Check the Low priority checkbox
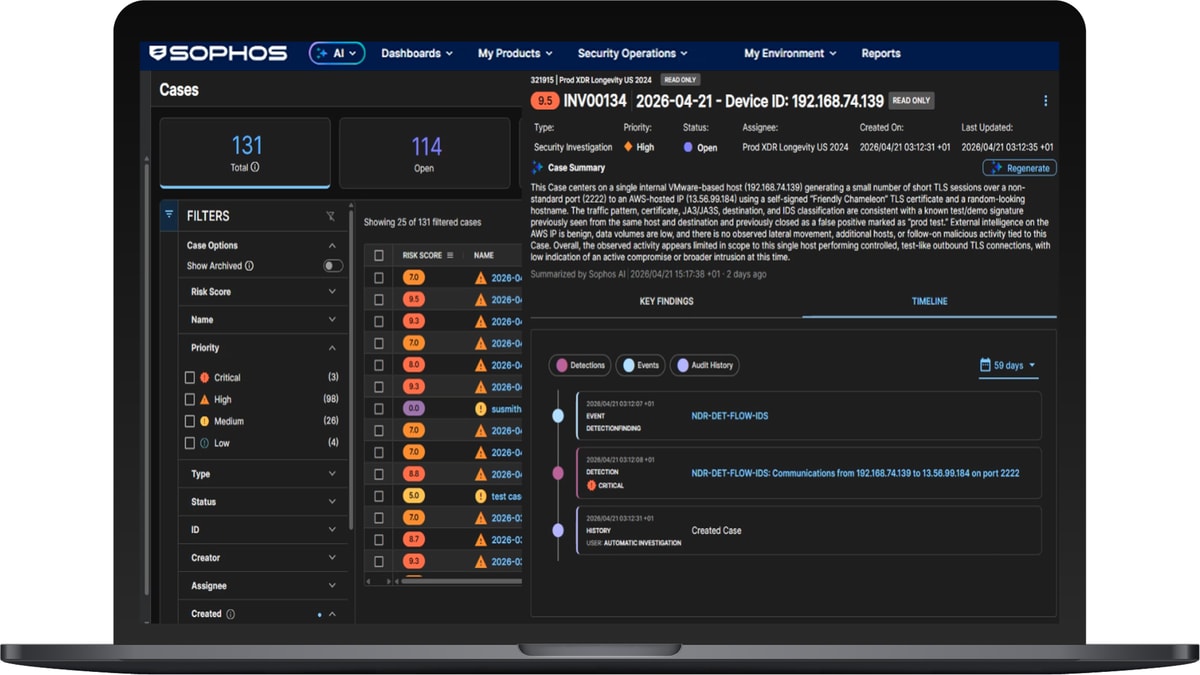Image resolution: width=1200 pixels, height=675 pixels. click(190, 443)
